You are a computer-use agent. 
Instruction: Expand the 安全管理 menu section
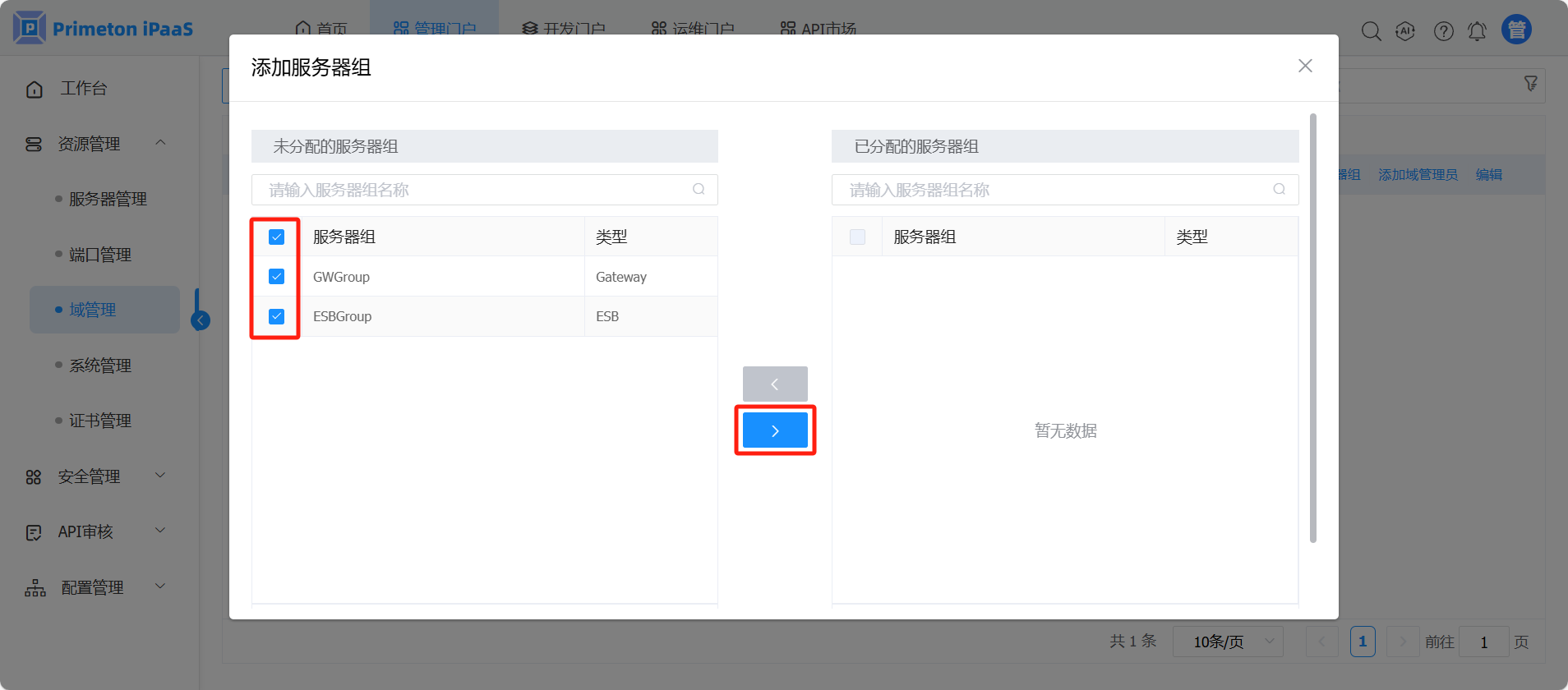(x=161, y=476)
